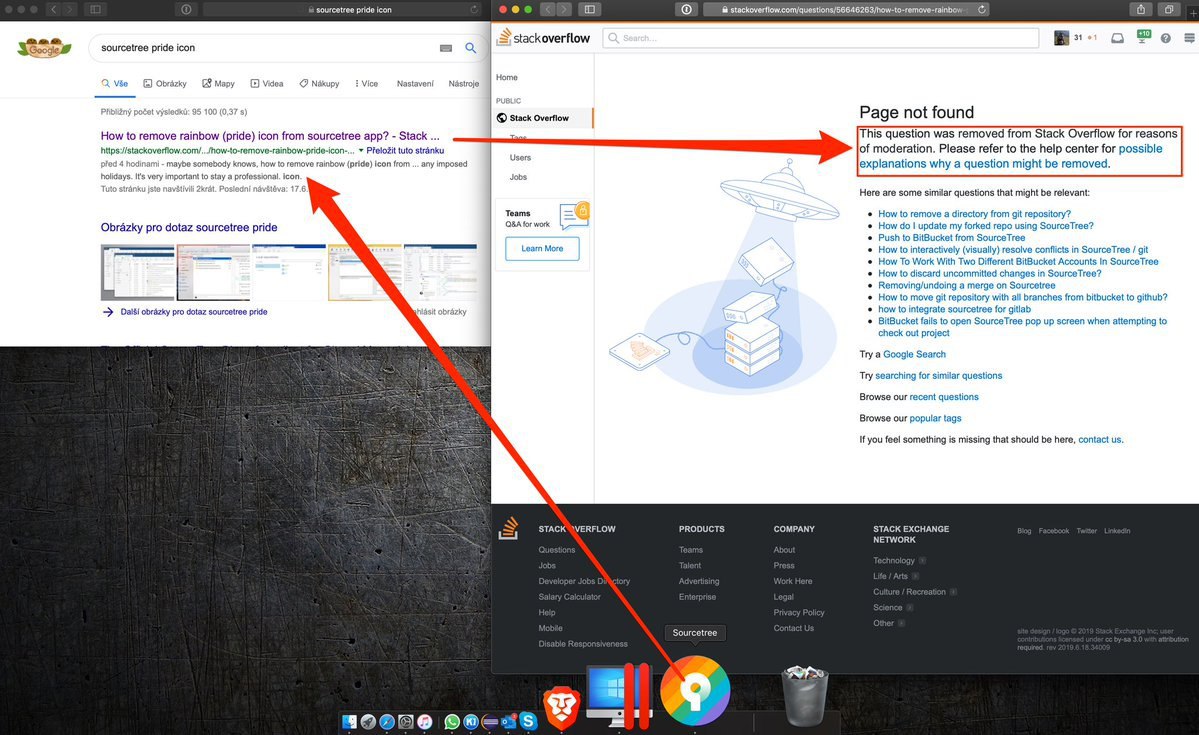This screenshot has width=1199, height=735.
Task: Click Learn More button in Teams box
Action: pyautogui.click(x=542, y=249)
